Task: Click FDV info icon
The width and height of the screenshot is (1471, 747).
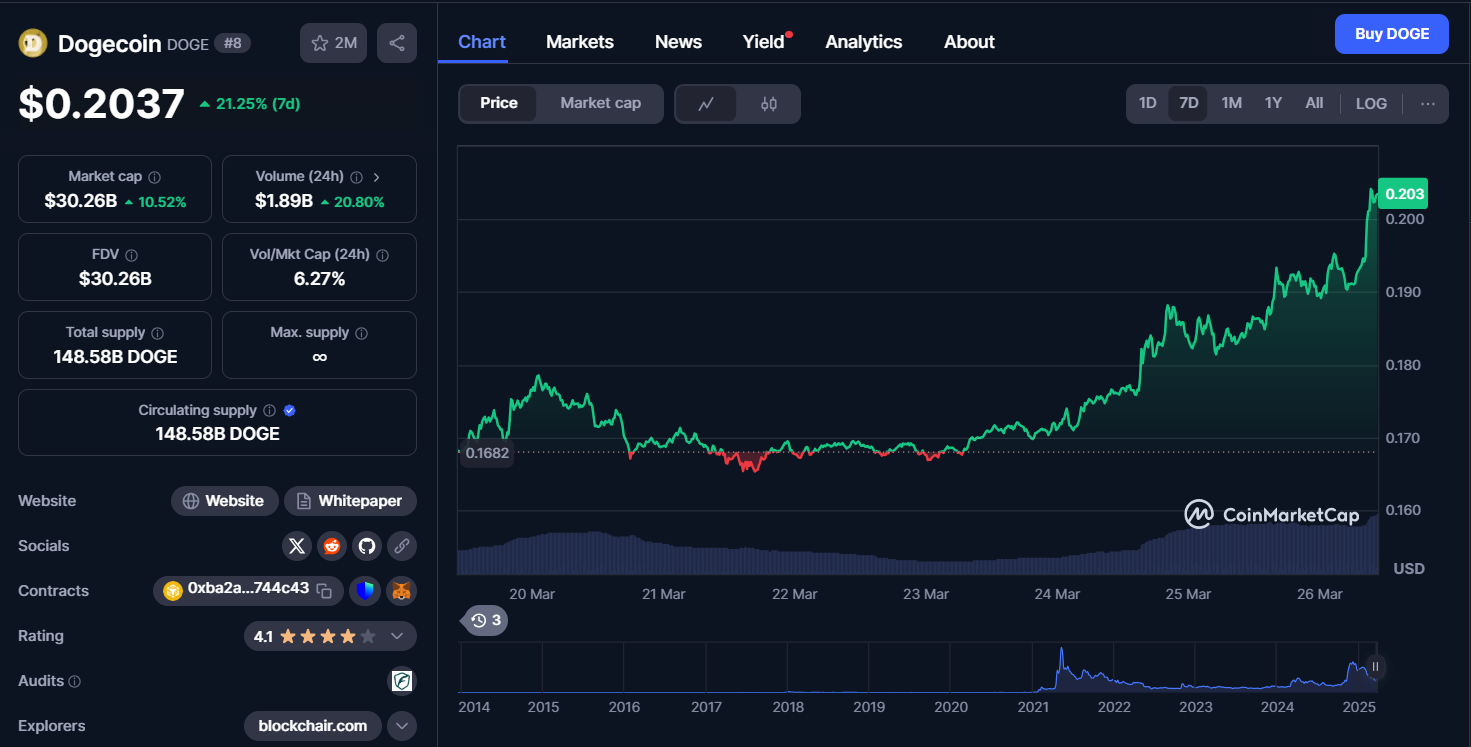Action: coord(131,255)
